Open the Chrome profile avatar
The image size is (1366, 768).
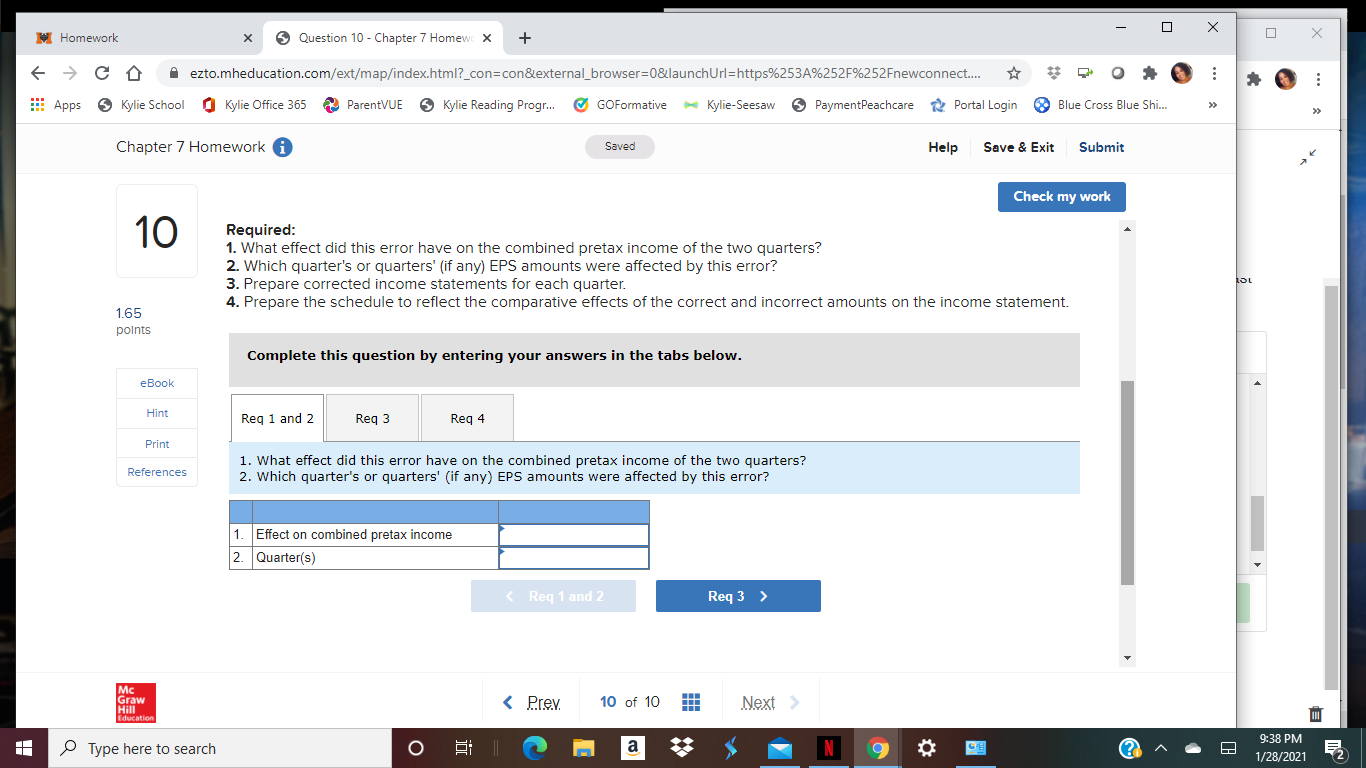coord(1181,73)
